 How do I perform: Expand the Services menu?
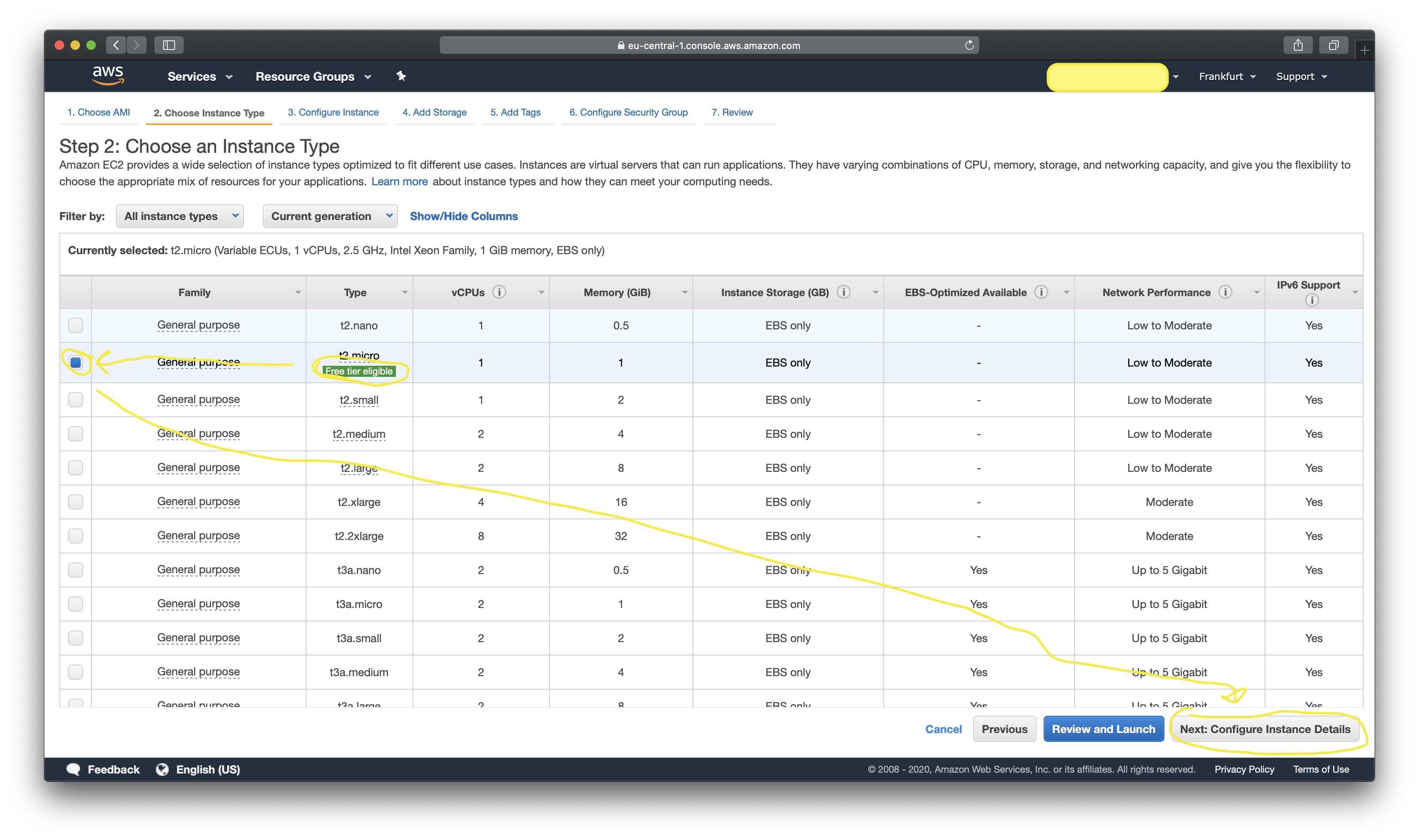[200, 76]
